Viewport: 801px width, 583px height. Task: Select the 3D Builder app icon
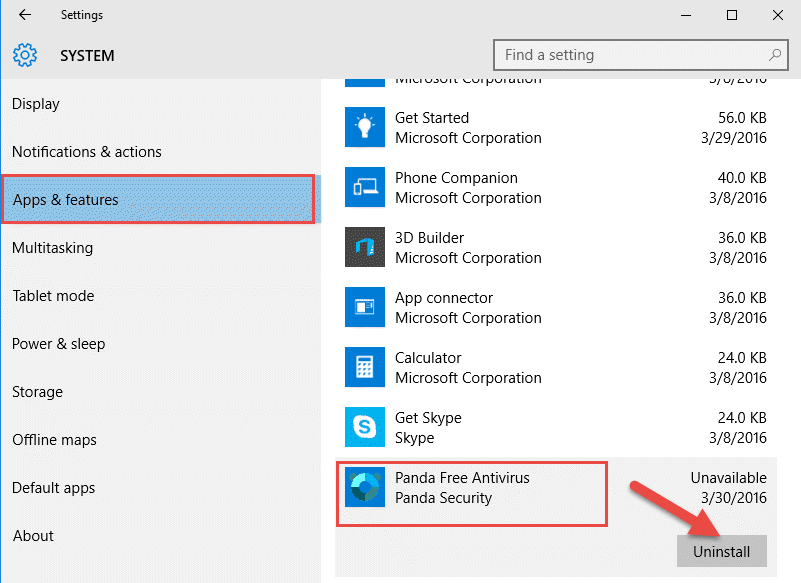click(365, 247)
